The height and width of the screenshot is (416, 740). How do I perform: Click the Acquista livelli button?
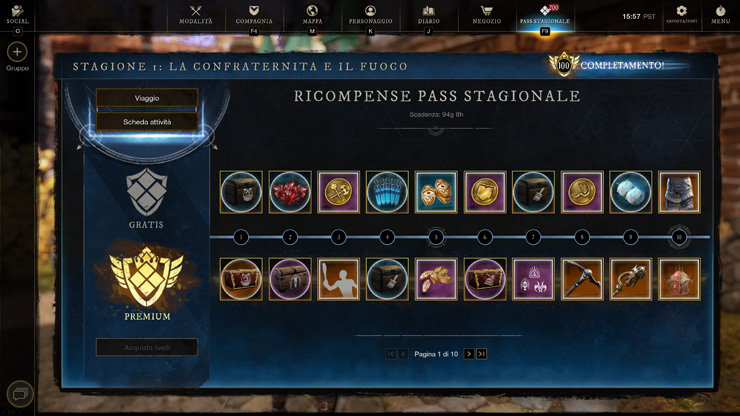[x=147, y=348]
